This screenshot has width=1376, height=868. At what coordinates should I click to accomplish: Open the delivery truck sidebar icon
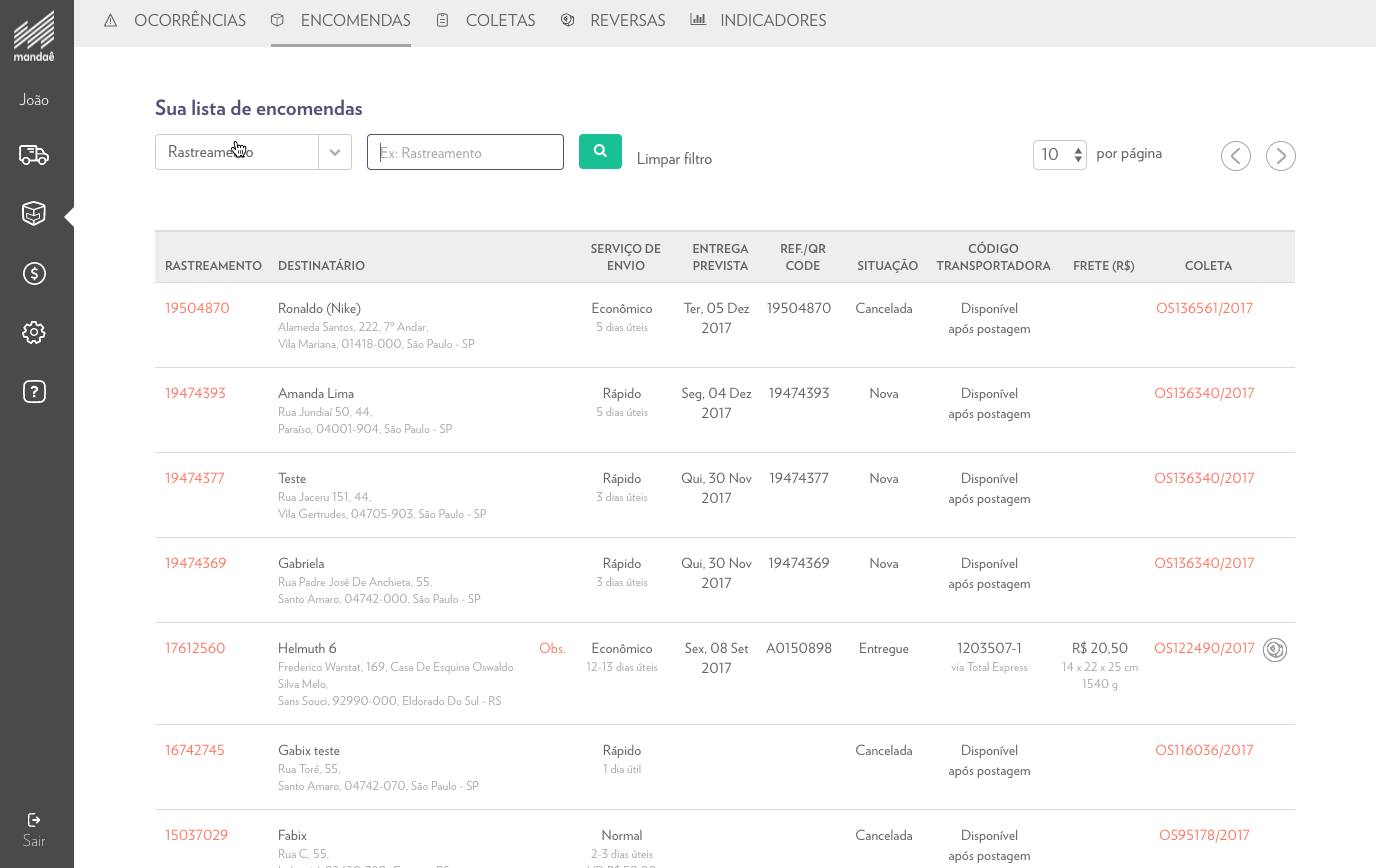point(34,155)
